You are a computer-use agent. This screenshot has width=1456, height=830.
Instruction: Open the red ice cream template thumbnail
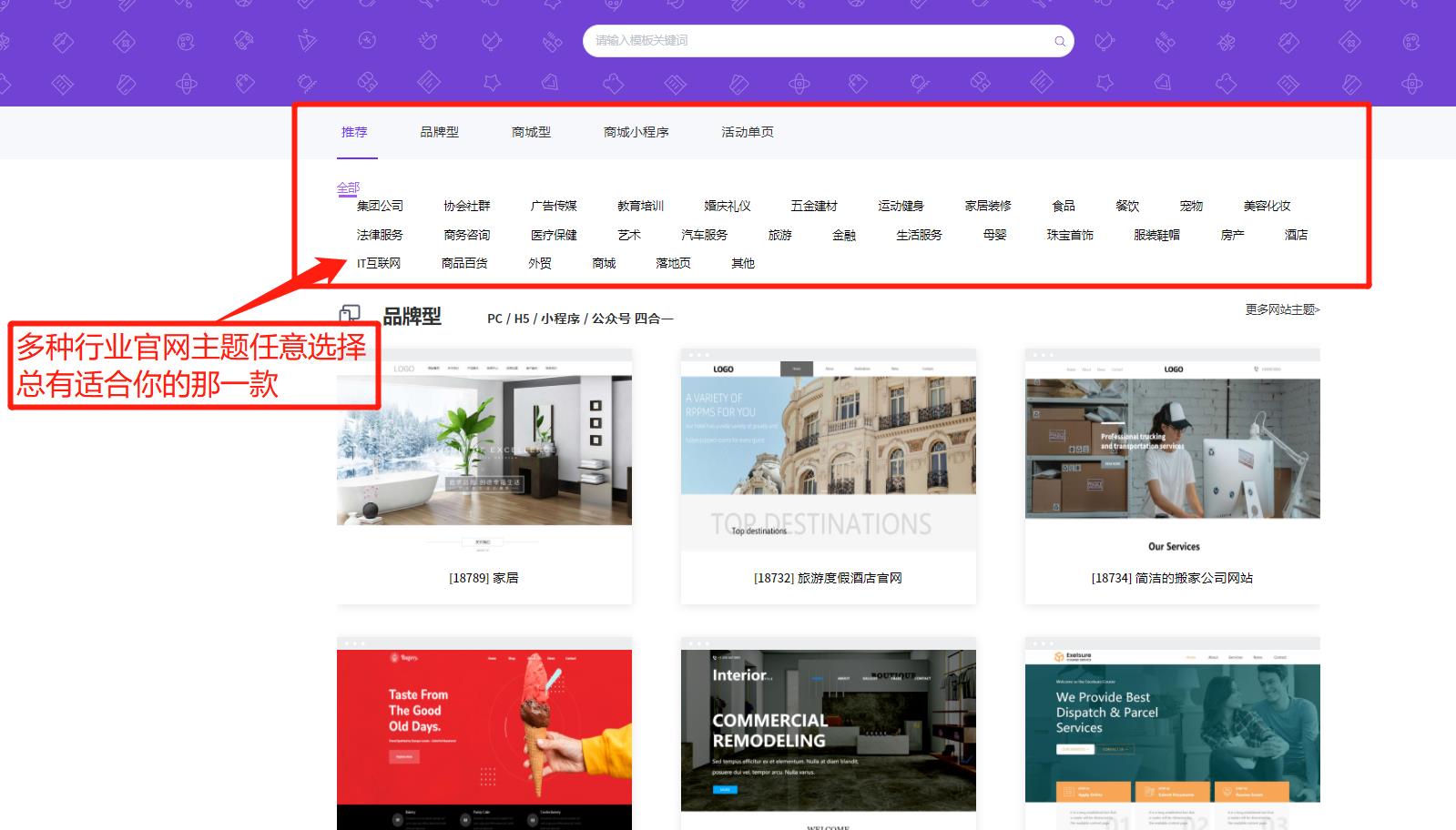point(484,734)
